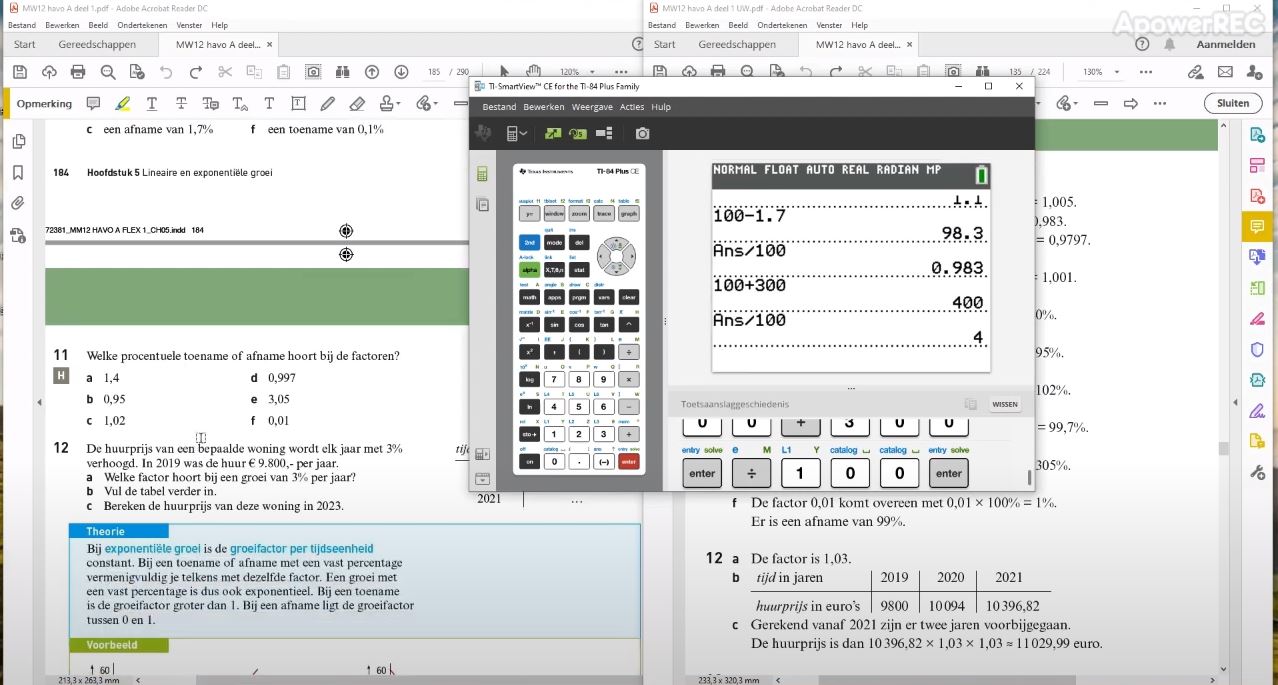Image resolution: width=1278 pixels, height=685 pixels.
Task: Click the green alpha key on calculator
Action: 530,270
